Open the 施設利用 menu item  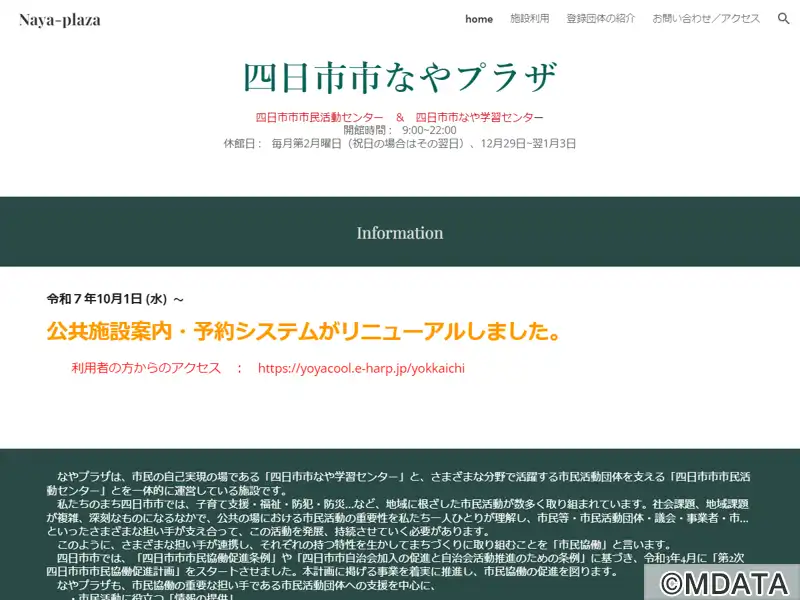(x=529, y=19)
